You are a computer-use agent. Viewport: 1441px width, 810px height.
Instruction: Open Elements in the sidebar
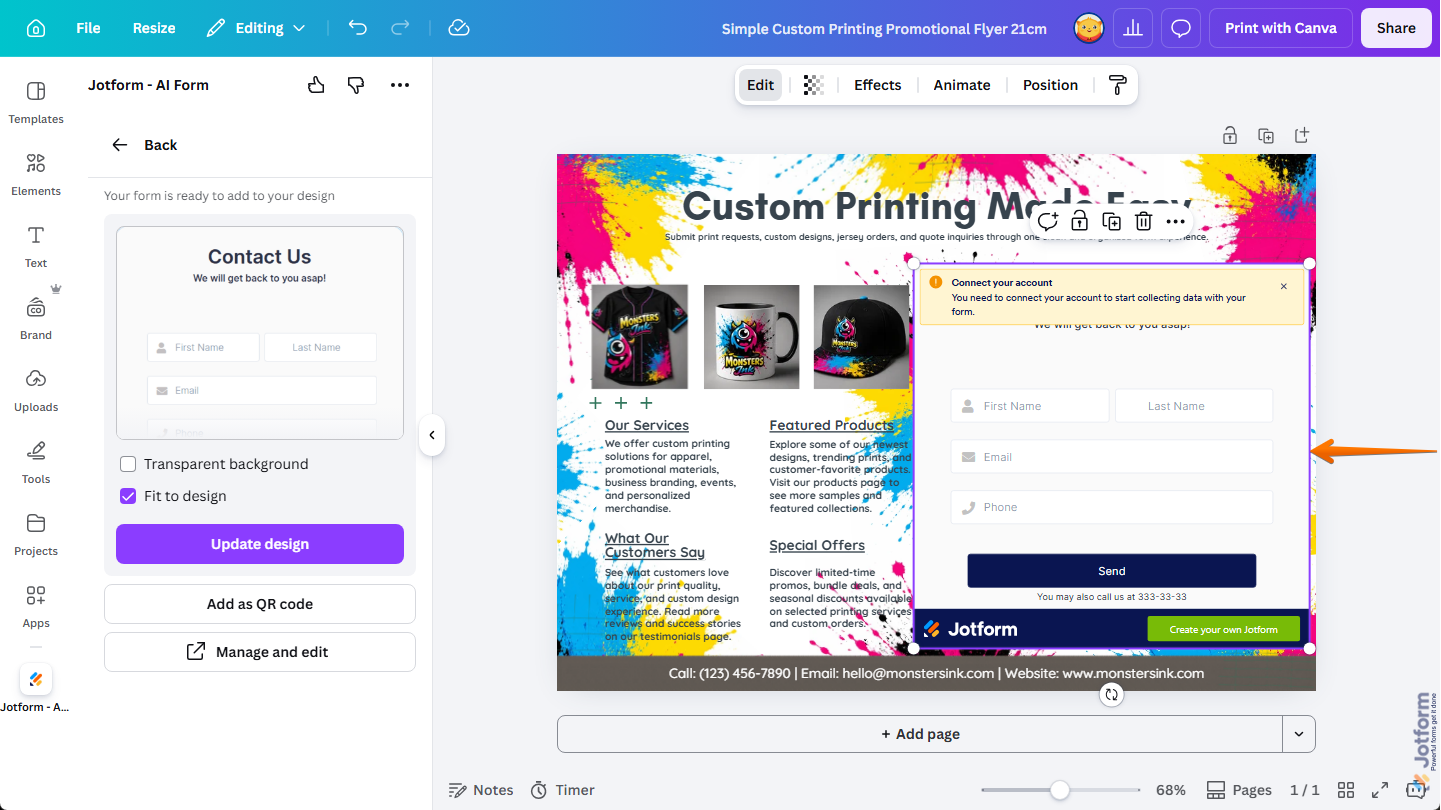36,174
